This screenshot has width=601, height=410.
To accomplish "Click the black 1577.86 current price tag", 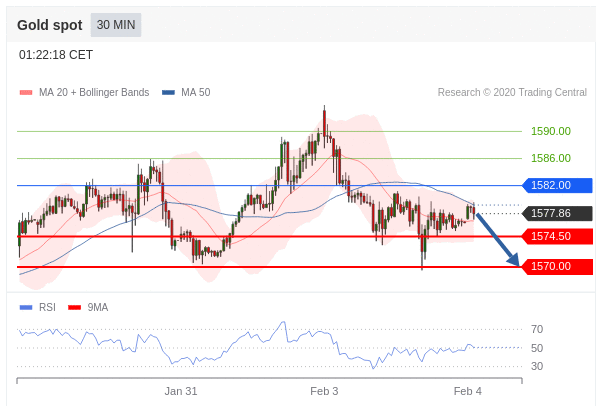I will [558, 213].
